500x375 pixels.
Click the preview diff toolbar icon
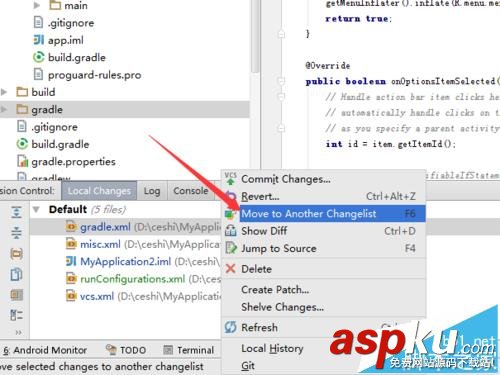[x=16, y=295]
